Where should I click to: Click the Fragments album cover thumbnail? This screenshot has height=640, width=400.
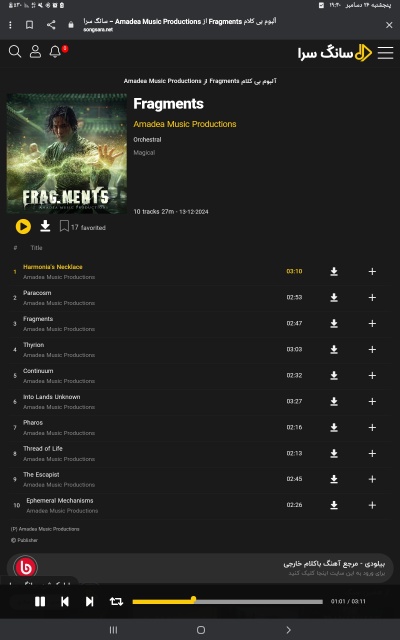pyautogui.click(x=67, y=153)
